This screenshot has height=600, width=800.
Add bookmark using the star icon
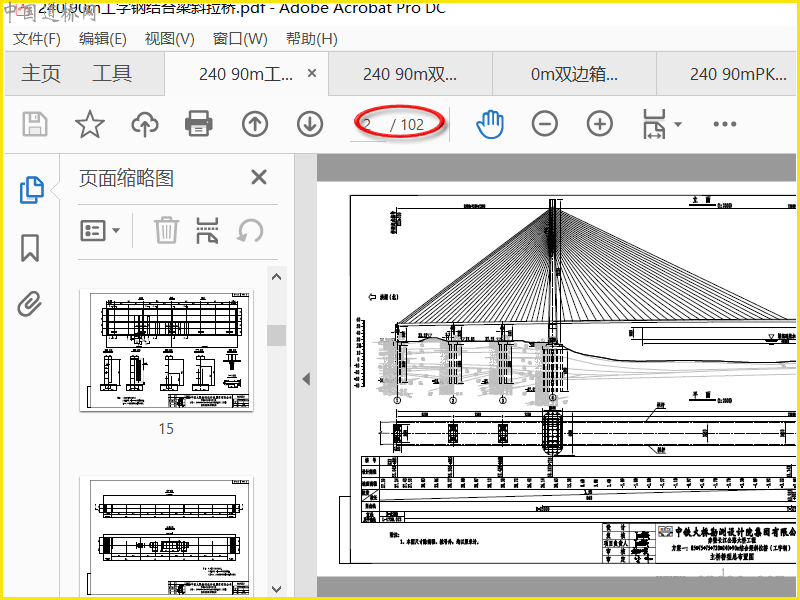point(90,124)
